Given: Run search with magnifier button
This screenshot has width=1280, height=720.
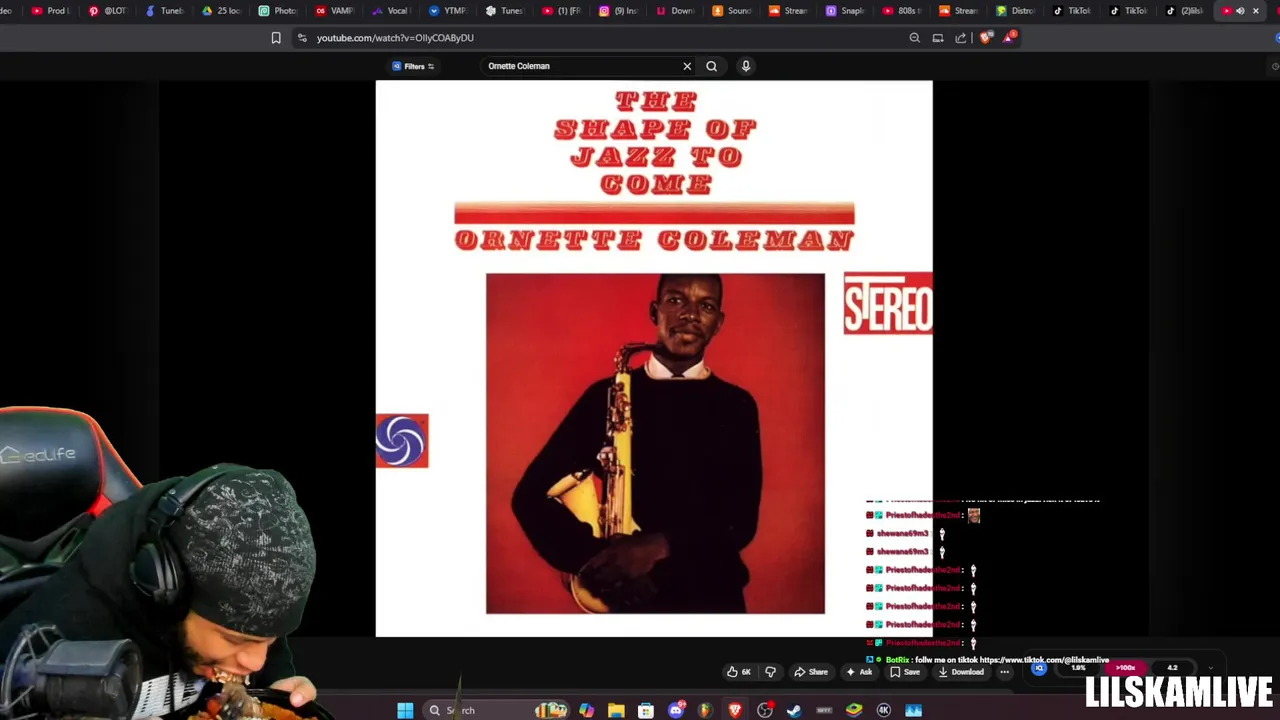Looking at the screenshot, I should [712, 66].
